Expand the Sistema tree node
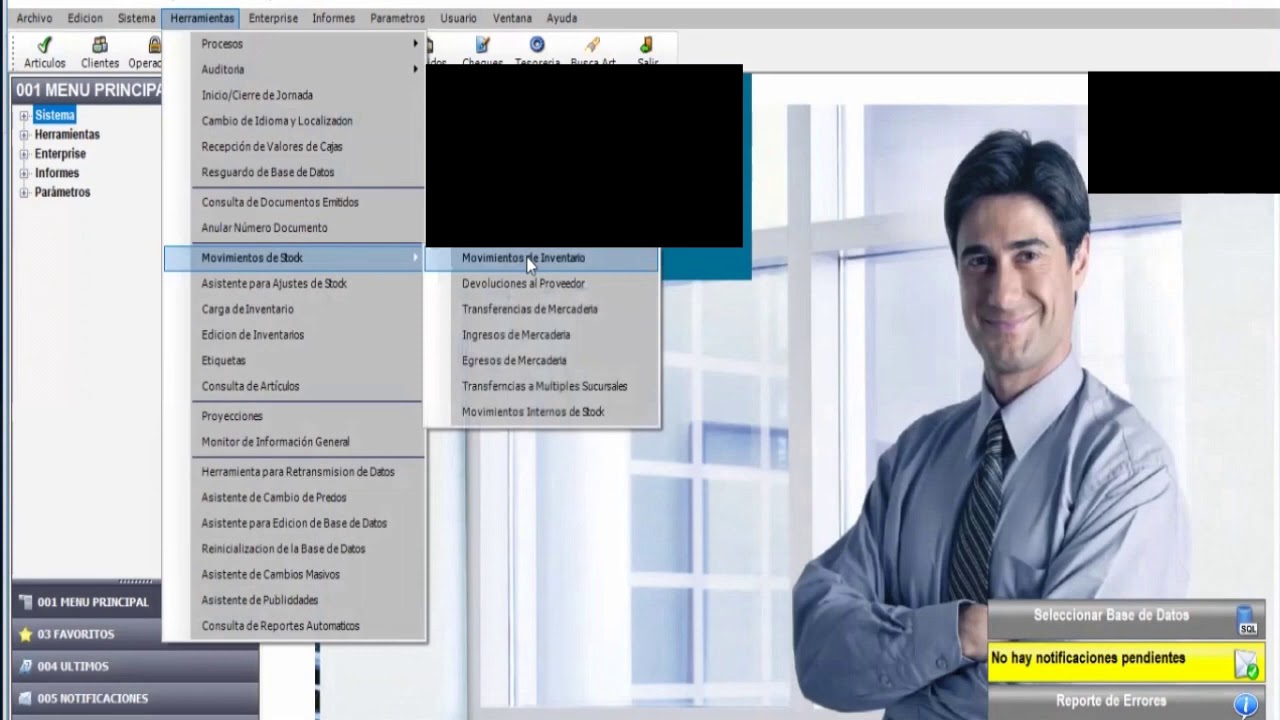Screen dimensions: 1280x720 24,116
